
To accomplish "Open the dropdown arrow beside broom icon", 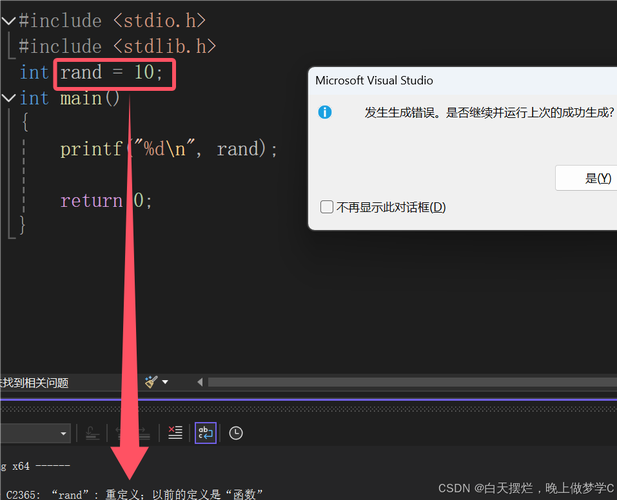I will pyautogui.click(x=165, y=382).
